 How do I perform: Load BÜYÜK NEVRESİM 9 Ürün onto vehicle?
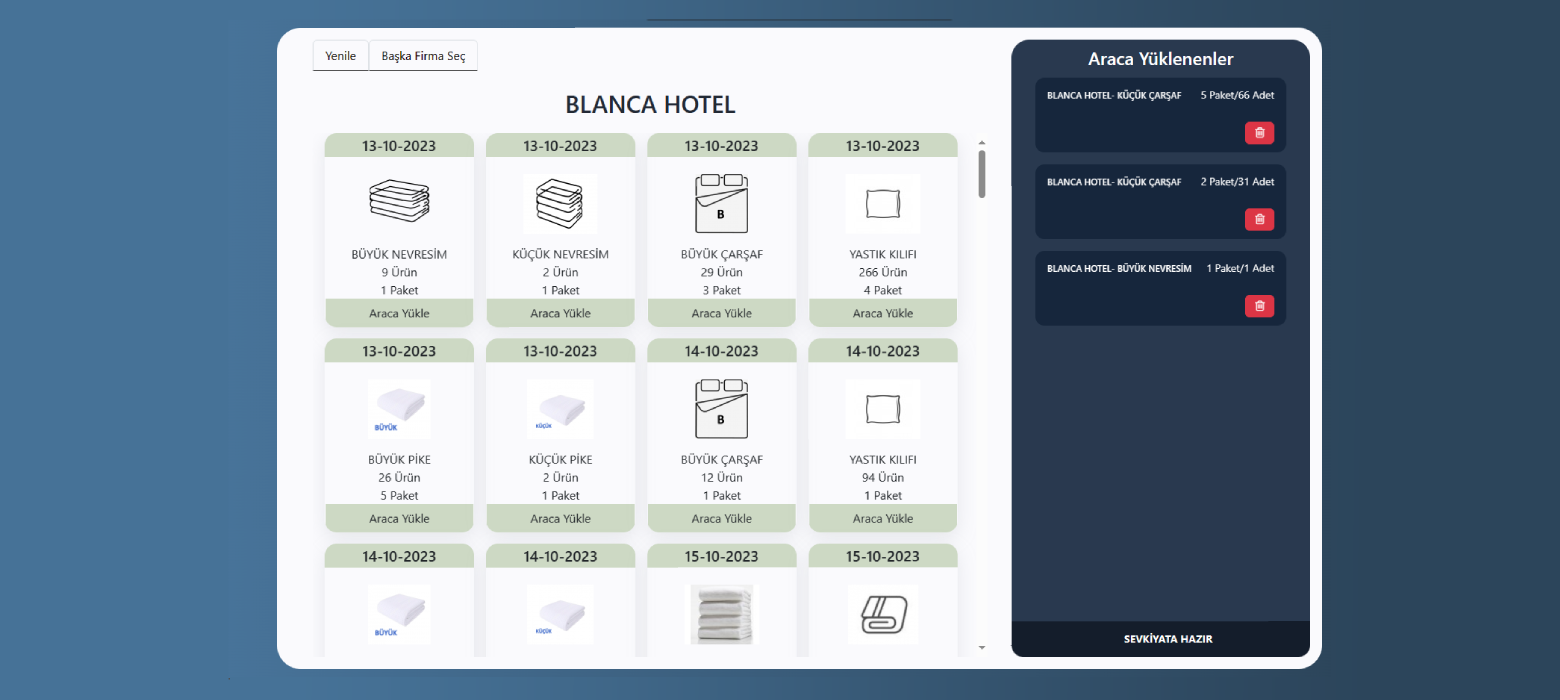(399, 313)
